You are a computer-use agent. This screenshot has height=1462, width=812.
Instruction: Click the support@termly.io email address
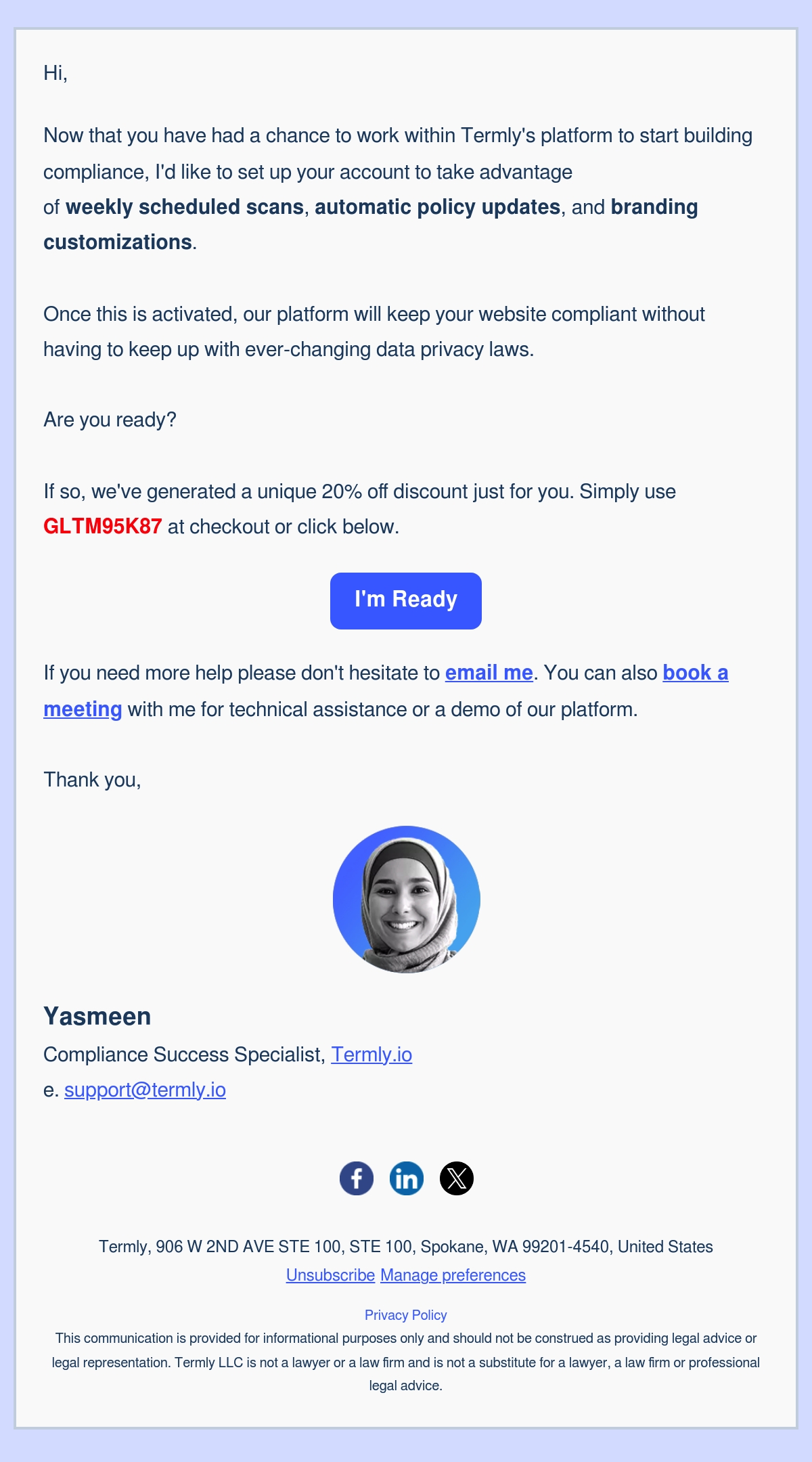coord(145,1090)
